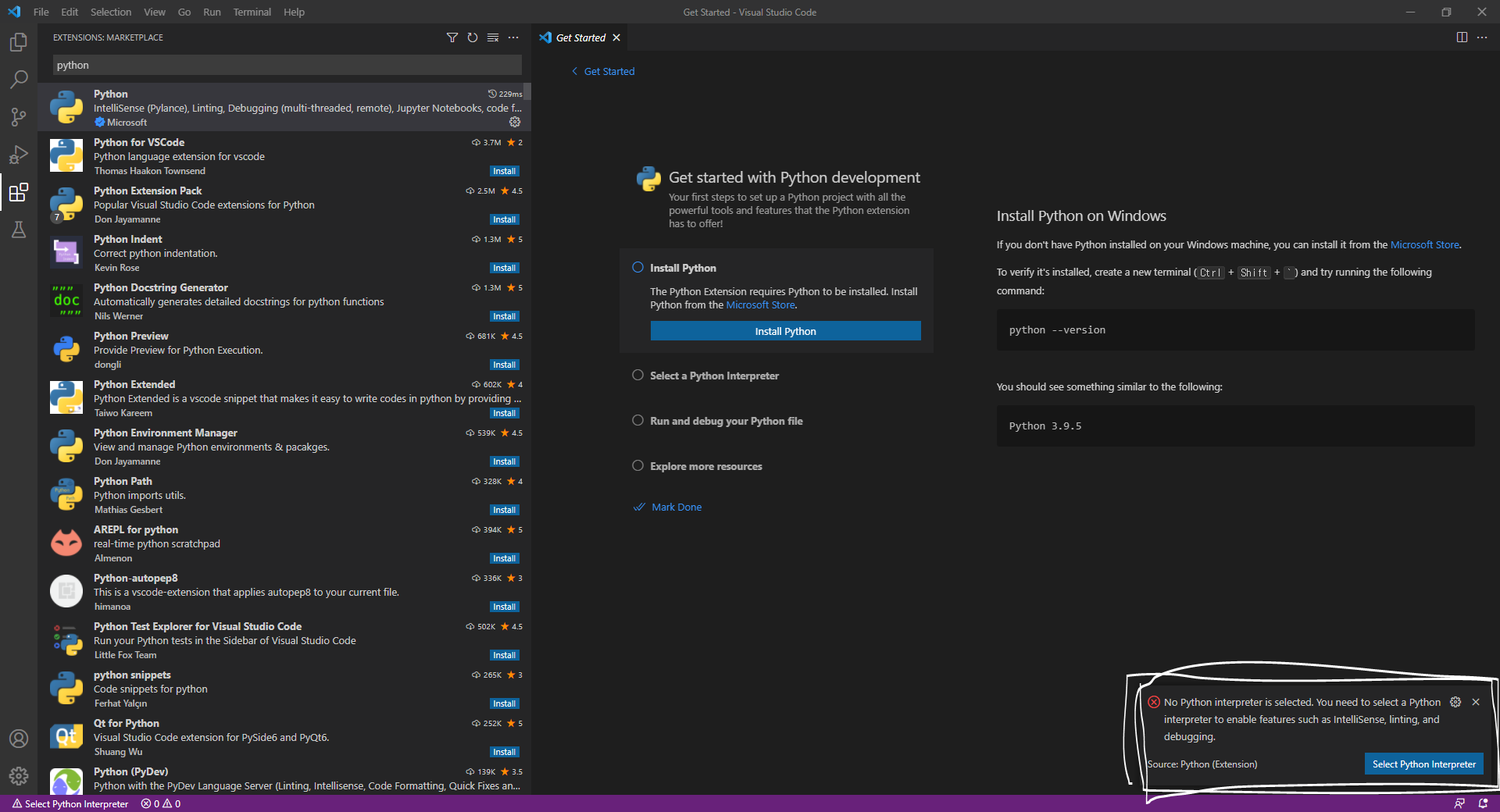Clear the extensions search results
Viewport: 1500px width, 812px height.
pyautogui.click(x=493, y=37)
